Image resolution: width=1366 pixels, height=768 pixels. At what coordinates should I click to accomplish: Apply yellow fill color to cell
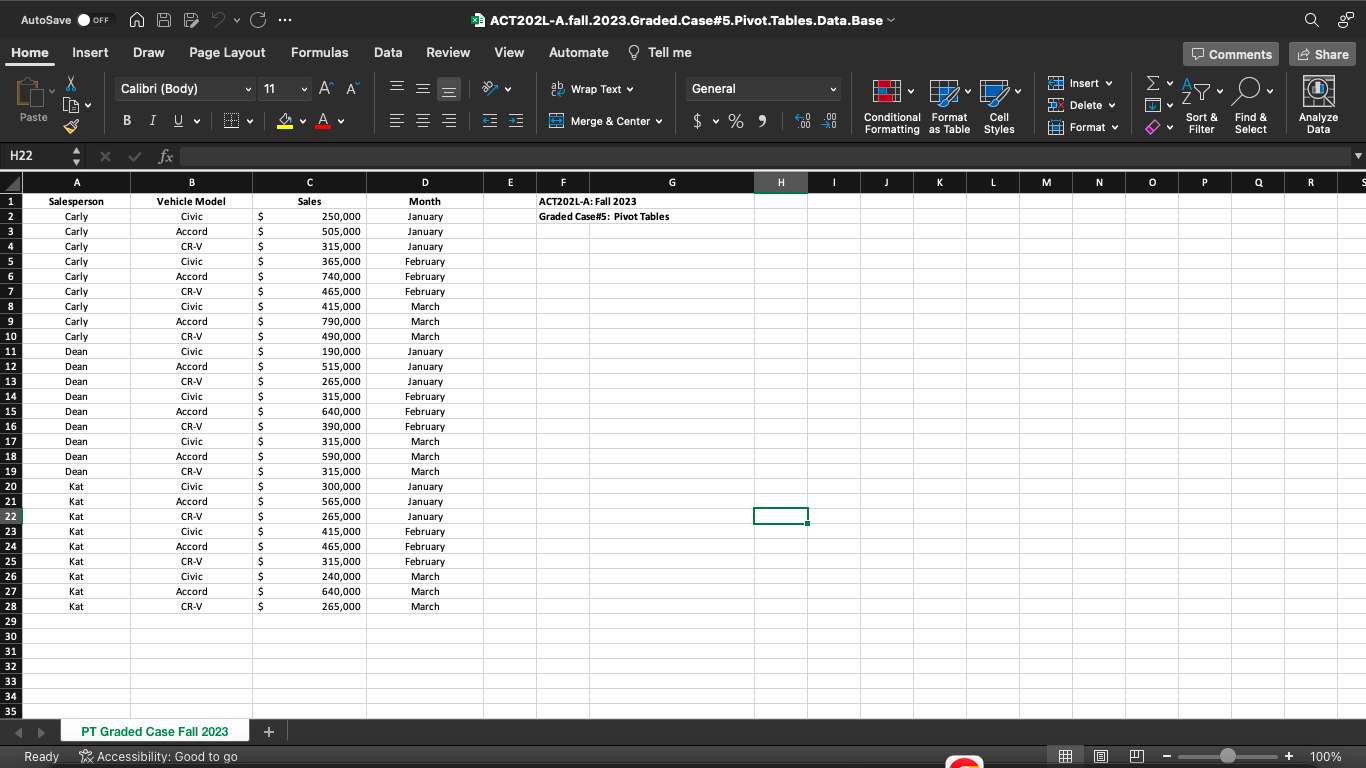click(x=285, y=121)
